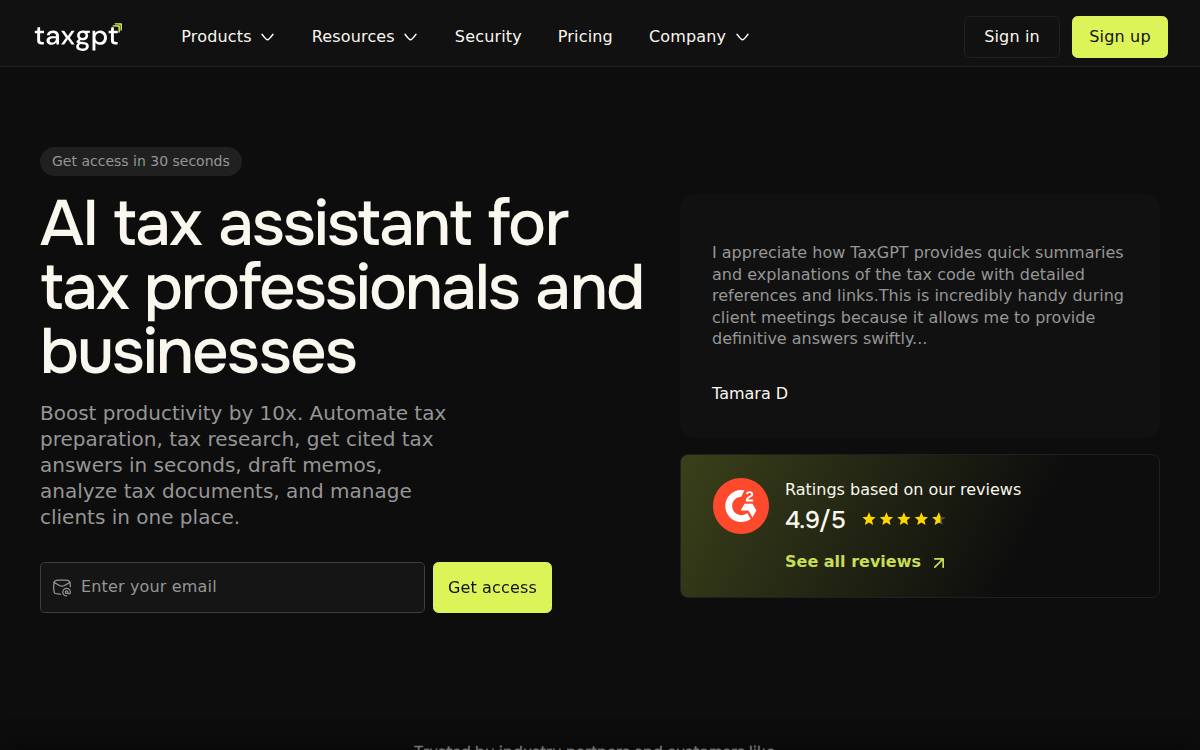Click the Sign in button
This screenshot has width=1200, height=750.
coord(1012,37)
